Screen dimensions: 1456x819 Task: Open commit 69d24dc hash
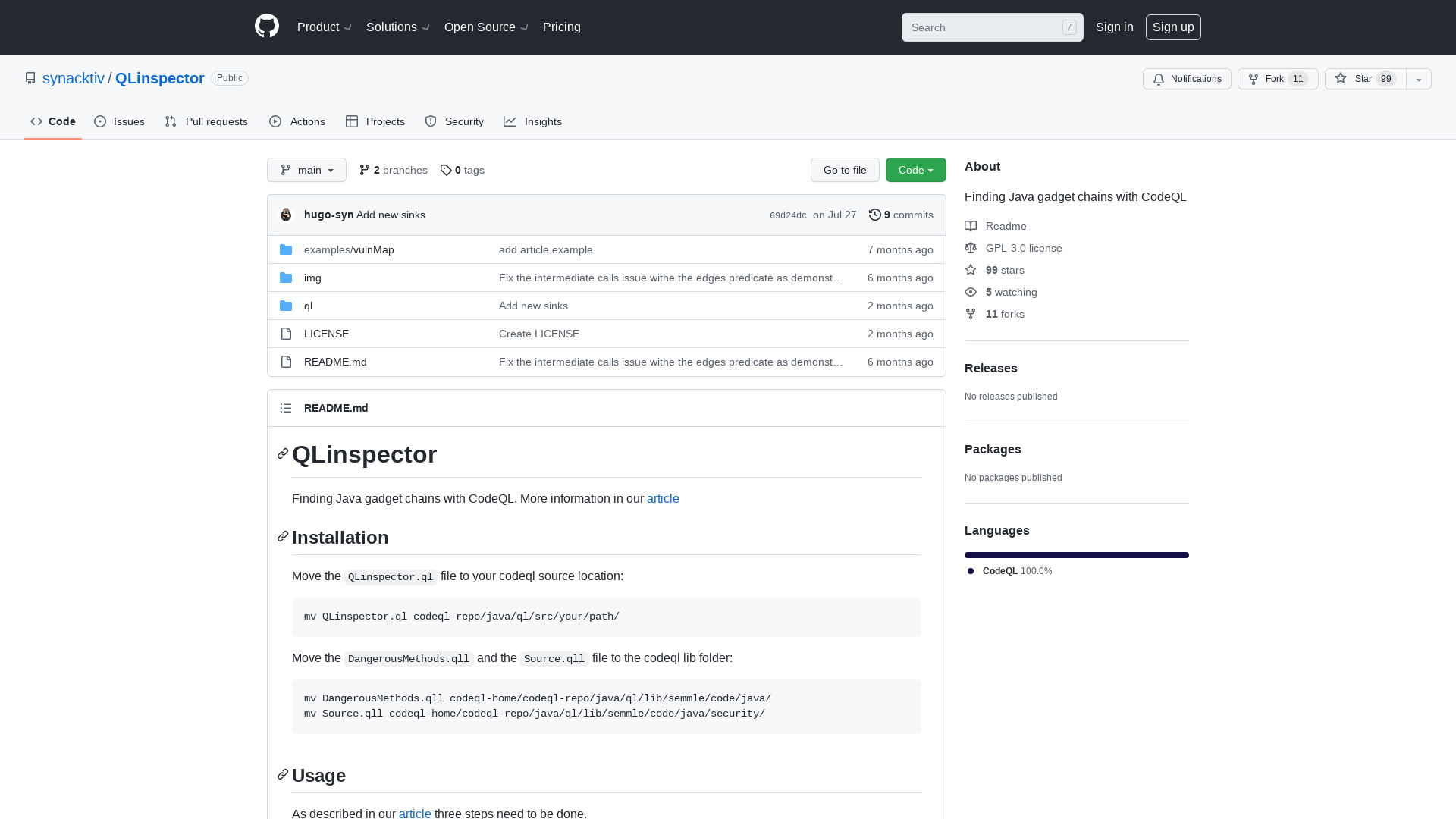coord(788,215)
